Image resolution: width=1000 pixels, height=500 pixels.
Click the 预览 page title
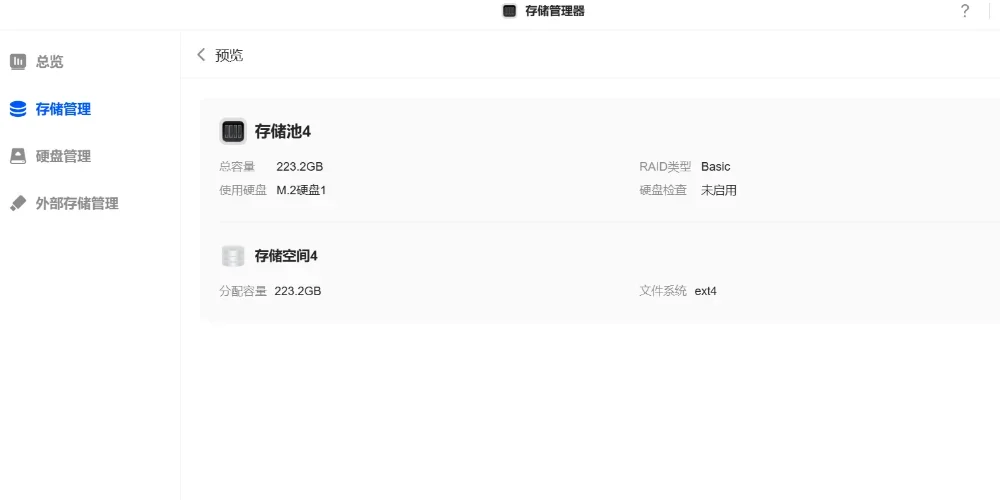(x=229, y=55)
